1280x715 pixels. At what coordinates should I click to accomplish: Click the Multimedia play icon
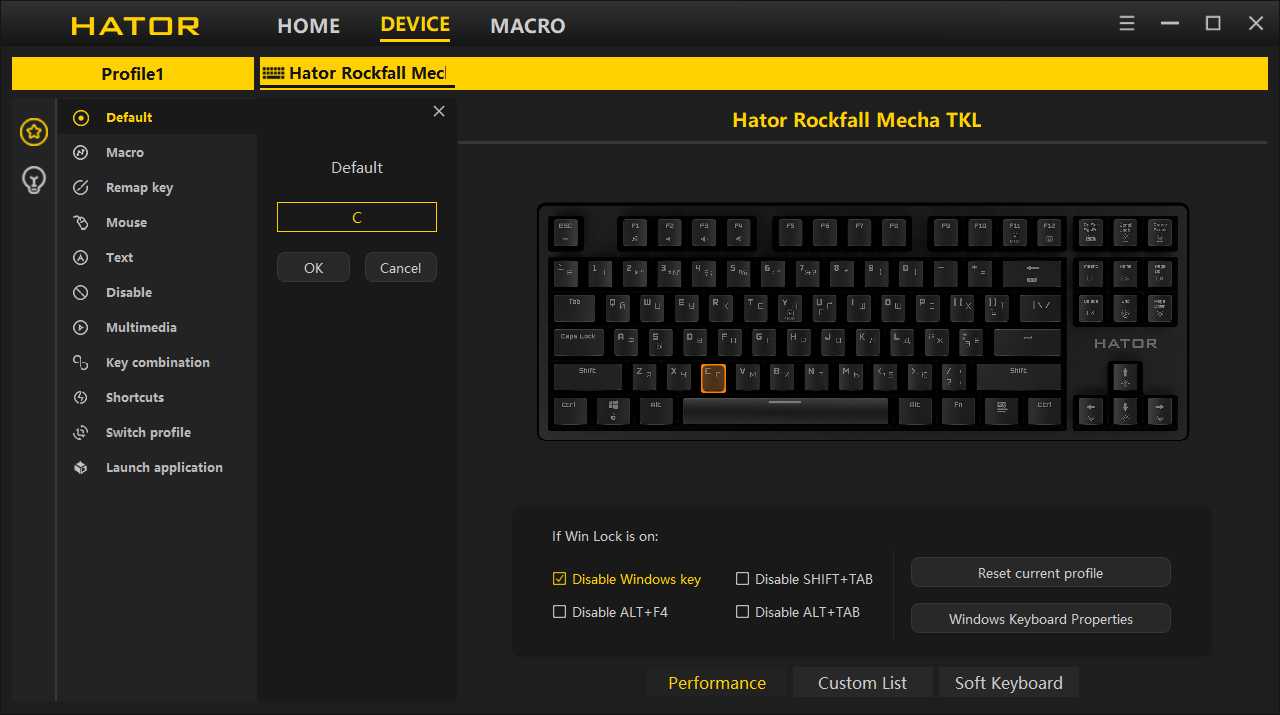coord(81,328)
